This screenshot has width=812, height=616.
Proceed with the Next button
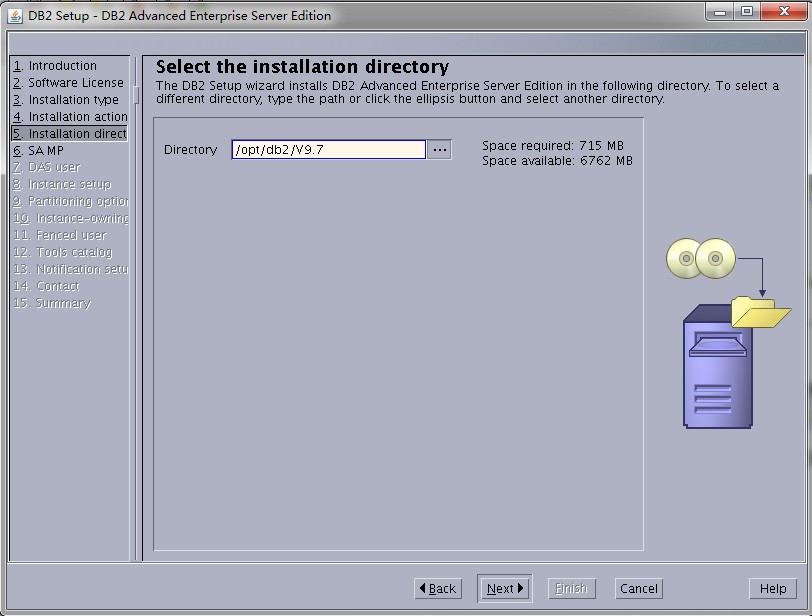point(504,589)
